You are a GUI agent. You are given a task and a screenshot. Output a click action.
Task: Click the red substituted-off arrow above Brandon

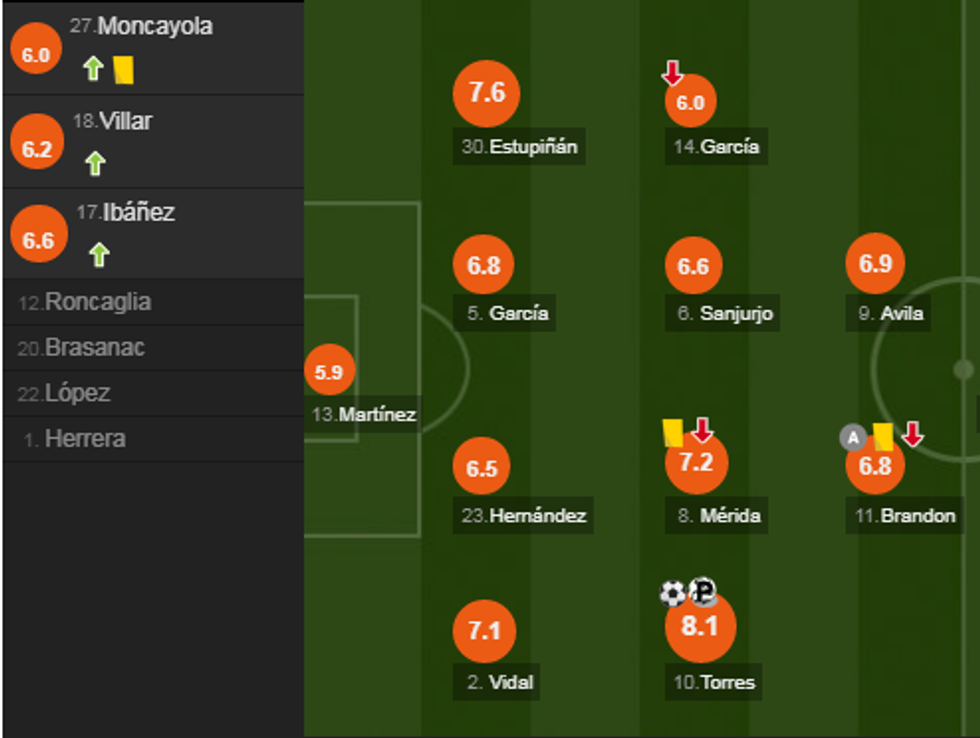click(x=912, y=433)
